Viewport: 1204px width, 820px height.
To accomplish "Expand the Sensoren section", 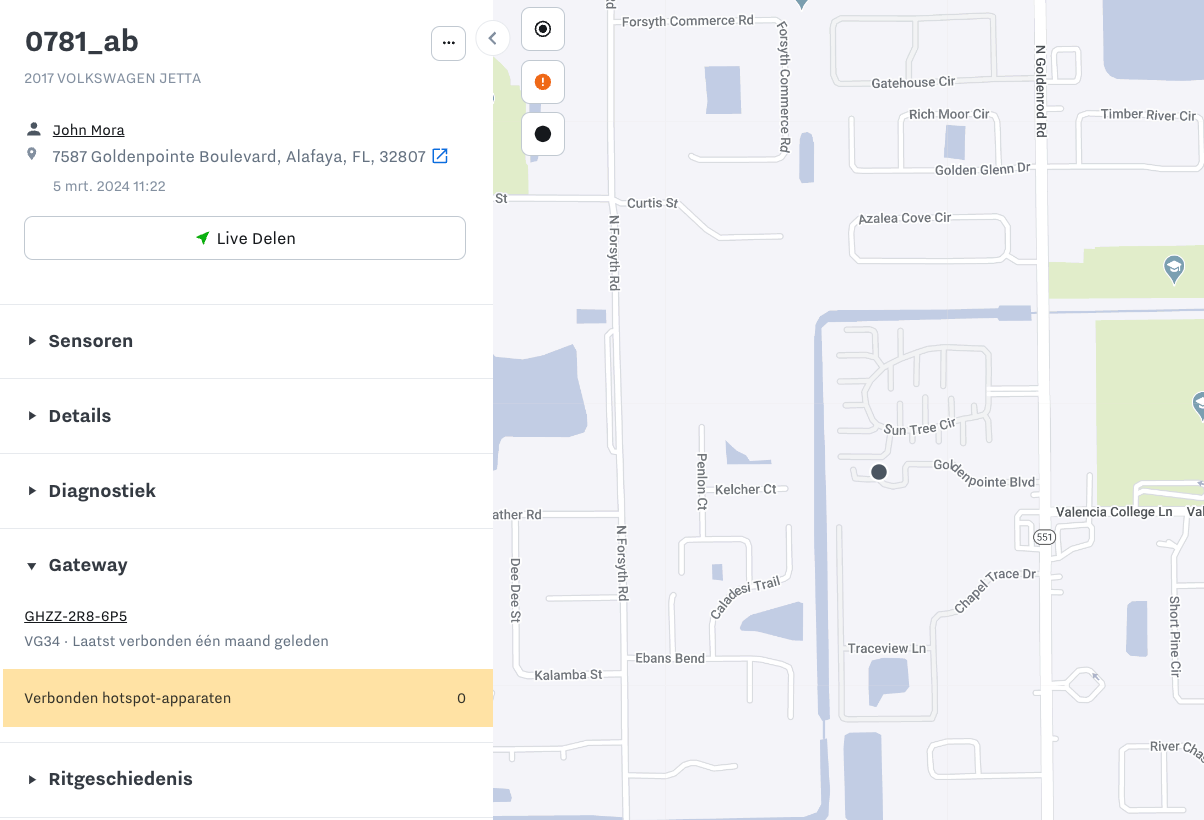I will tap(90, 341).
